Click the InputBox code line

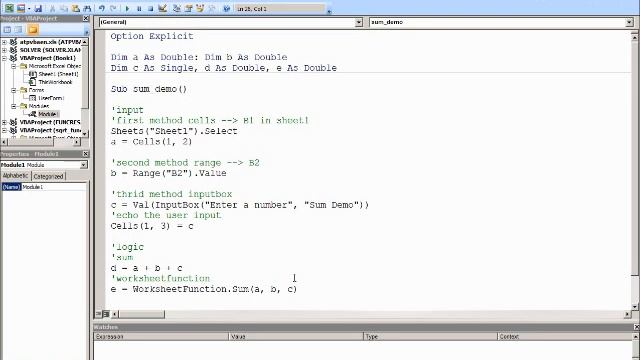coord(240,205)
